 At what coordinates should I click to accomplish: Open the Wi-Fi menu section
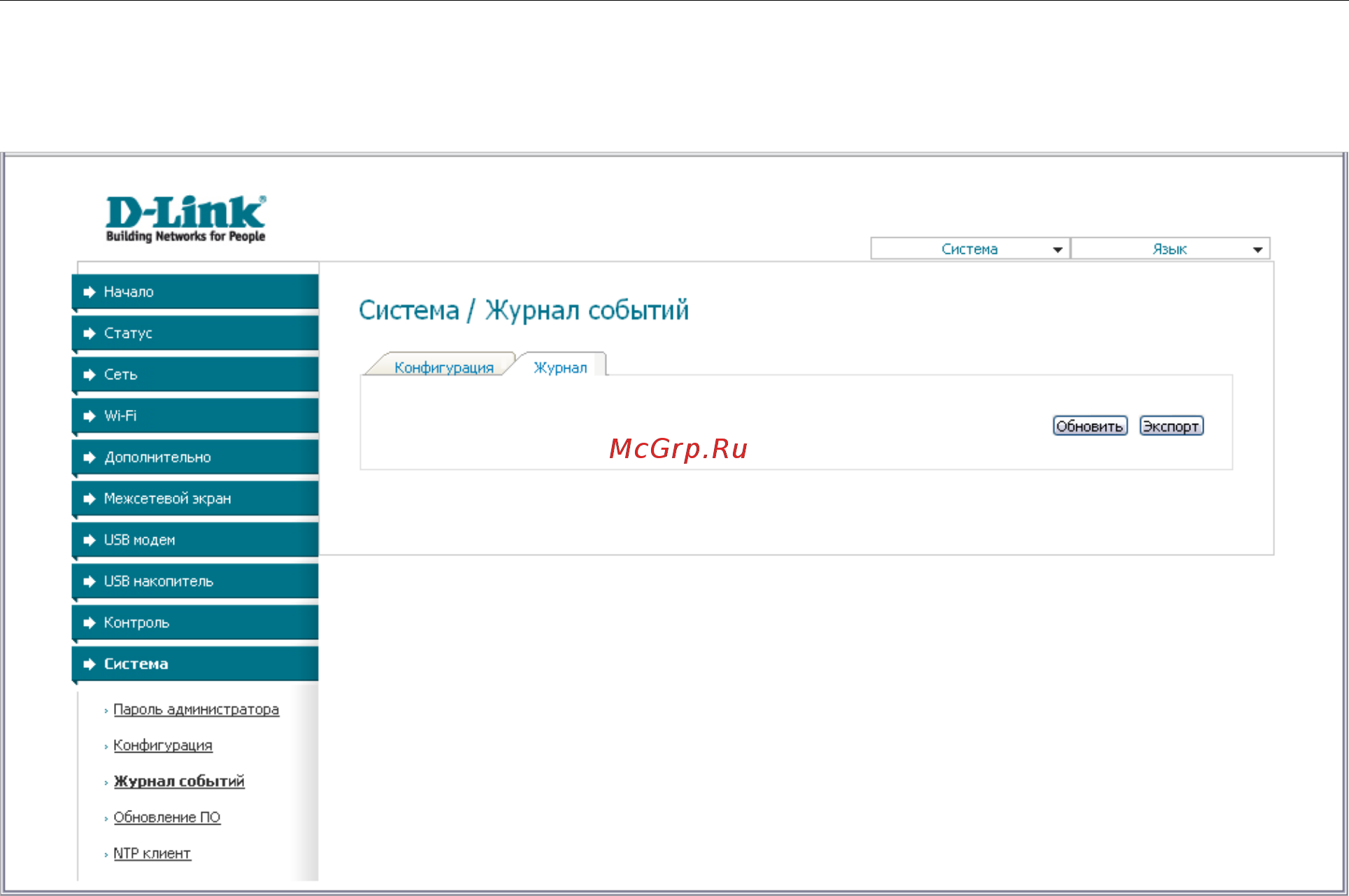(195, 415)
